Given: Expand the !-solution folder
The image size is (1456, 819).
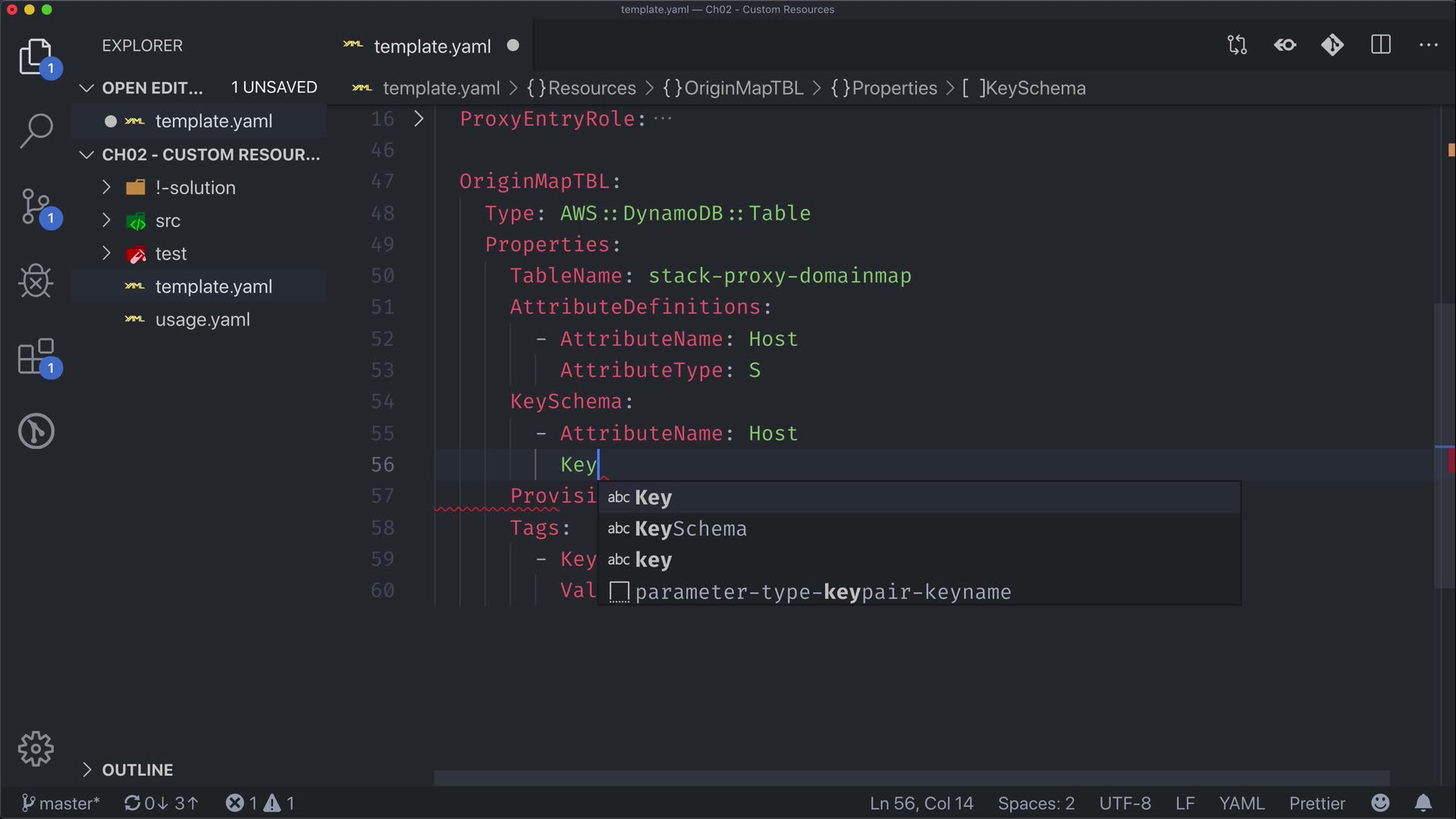Looking at the screenshot, I should (195, 187).
